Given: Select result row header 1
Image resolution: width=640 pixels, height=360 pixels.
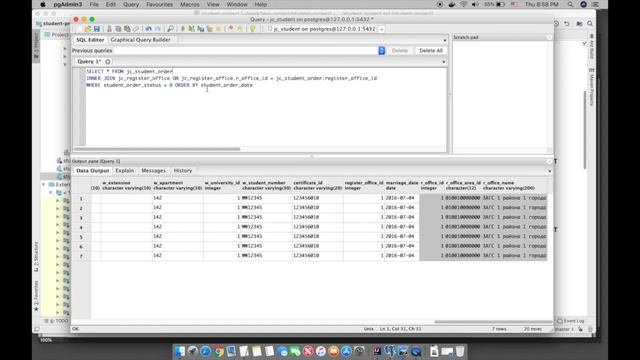Looking at the screenshot, I should click(81, 198).
